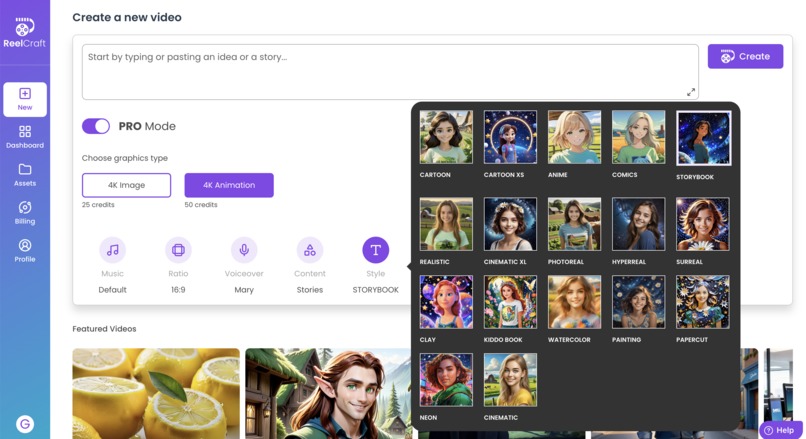Viewport: 806px width, 439px height.
Task: Select the KIDDO BOOK style thumbnail
Action: click(x=510, y=302)
